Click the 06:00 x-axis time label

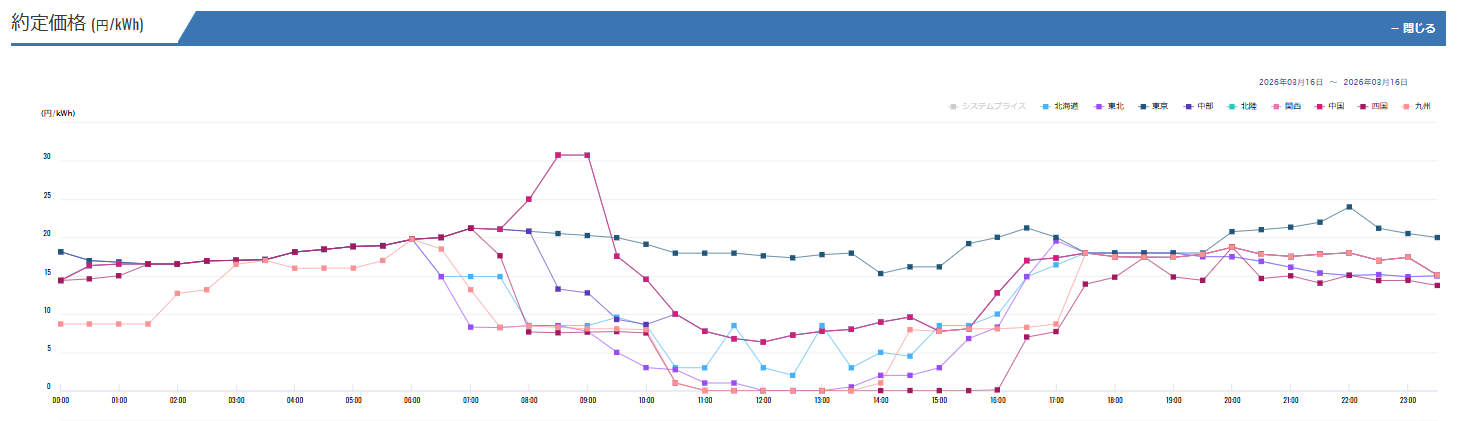411,401
